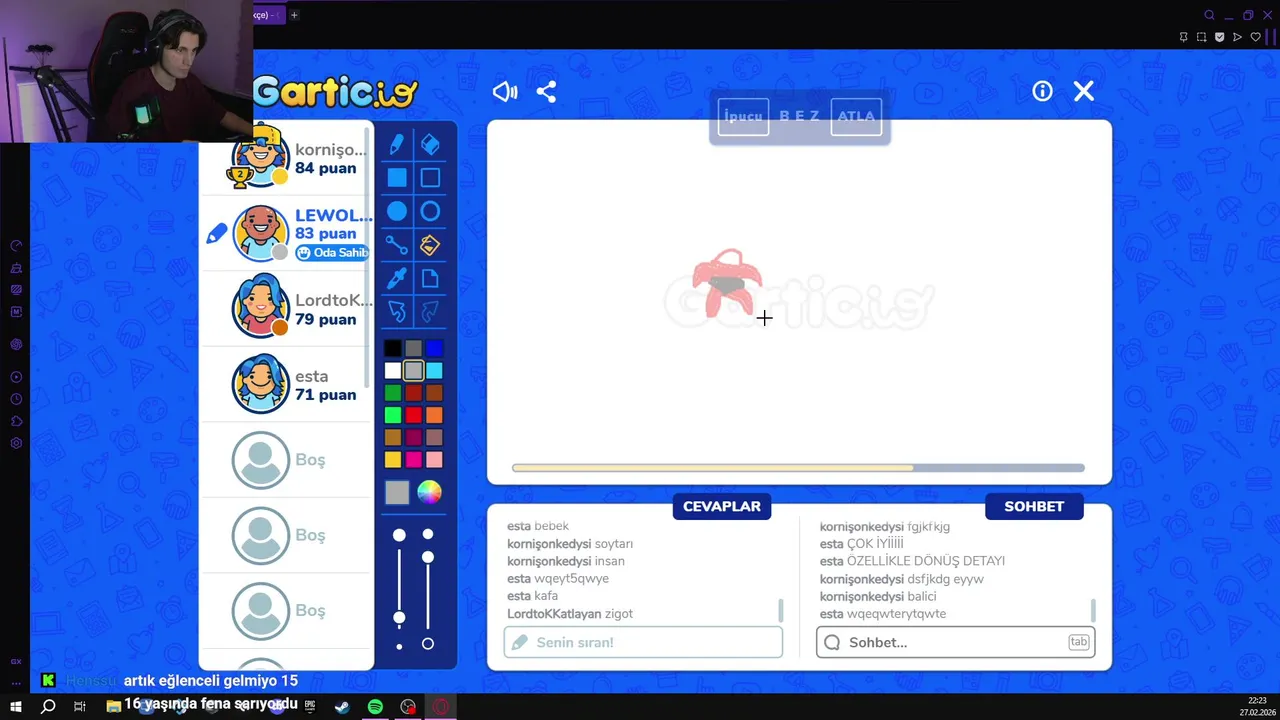
Task: Click the Gartic.io logo
Action: [335, 92]
